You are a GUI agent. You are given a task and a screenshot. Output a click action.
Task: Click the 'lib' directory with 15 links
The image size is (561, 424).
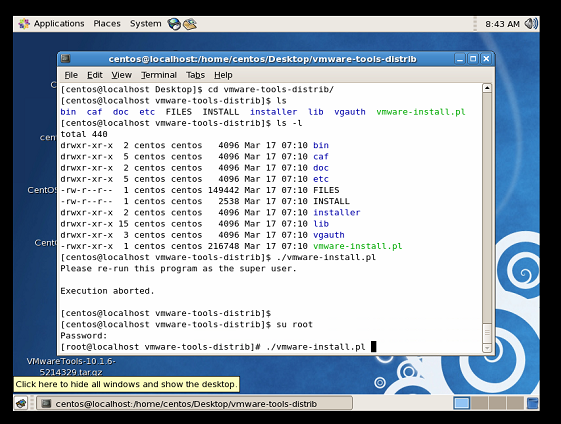pyautogui.click(x=321, y=224)
